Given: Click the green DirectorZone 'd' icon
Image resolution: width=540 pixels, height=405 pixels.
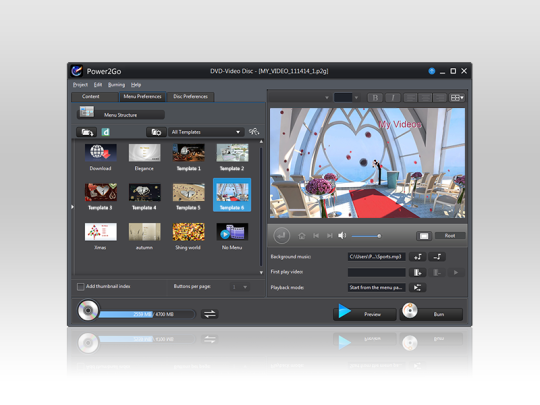Looking at the screenshot, I should click(x=105, y=132).
